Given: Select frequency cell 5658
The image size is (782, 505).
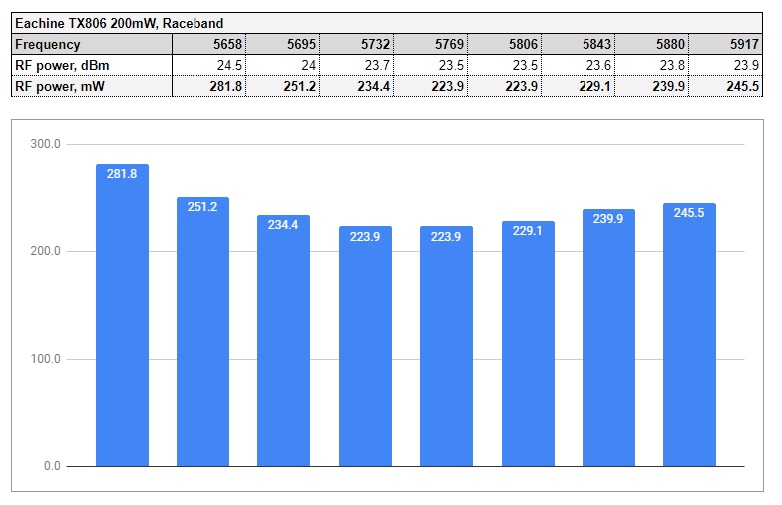Looking at the screenshot, I should (x=209, y=44).
